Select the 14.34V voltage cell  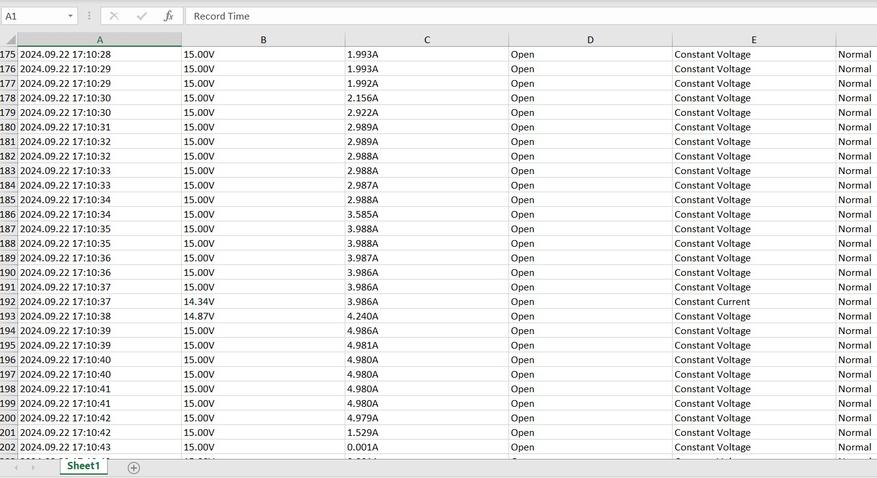[x=263, y=301]
